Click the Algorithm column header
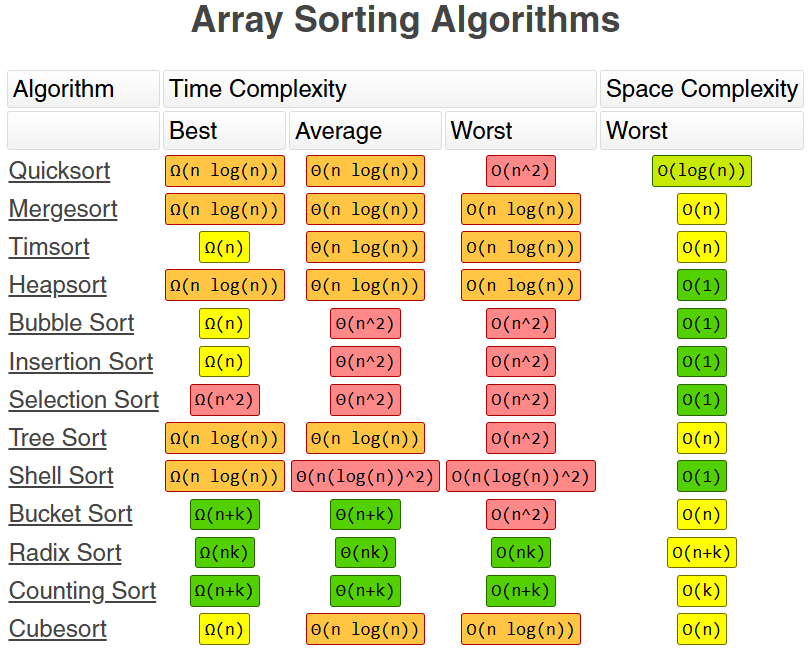This screenshot has height=651, width=809. (83, 89)
